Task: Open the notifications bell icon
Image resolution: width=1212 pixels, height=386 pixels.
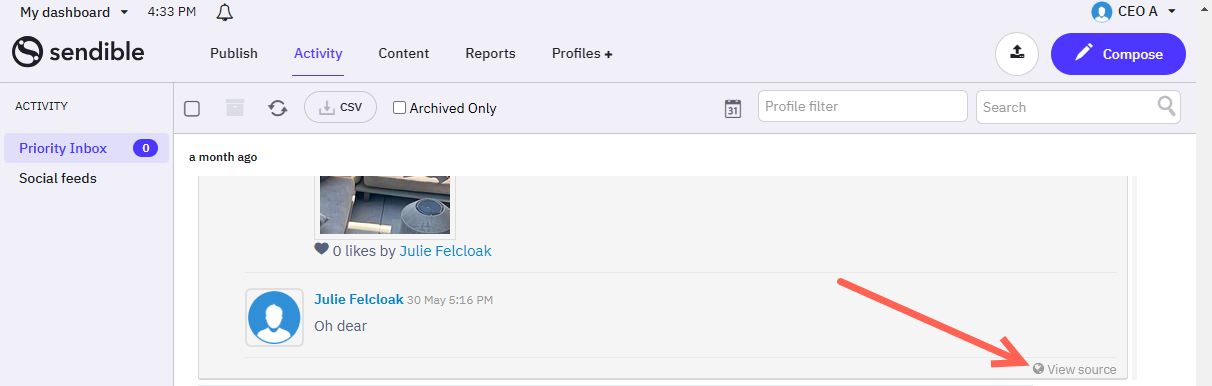Action: [225, 13]
